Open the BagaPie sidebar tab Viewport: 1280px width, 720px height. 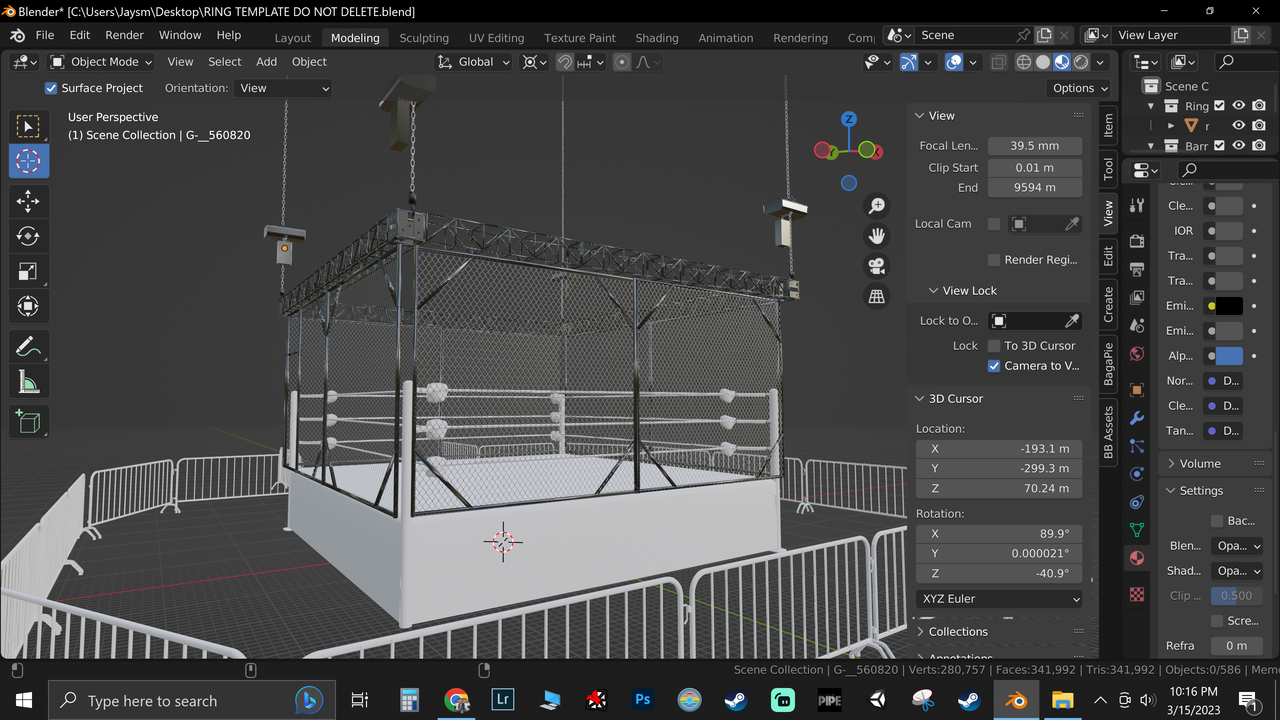coord(1108,364)
